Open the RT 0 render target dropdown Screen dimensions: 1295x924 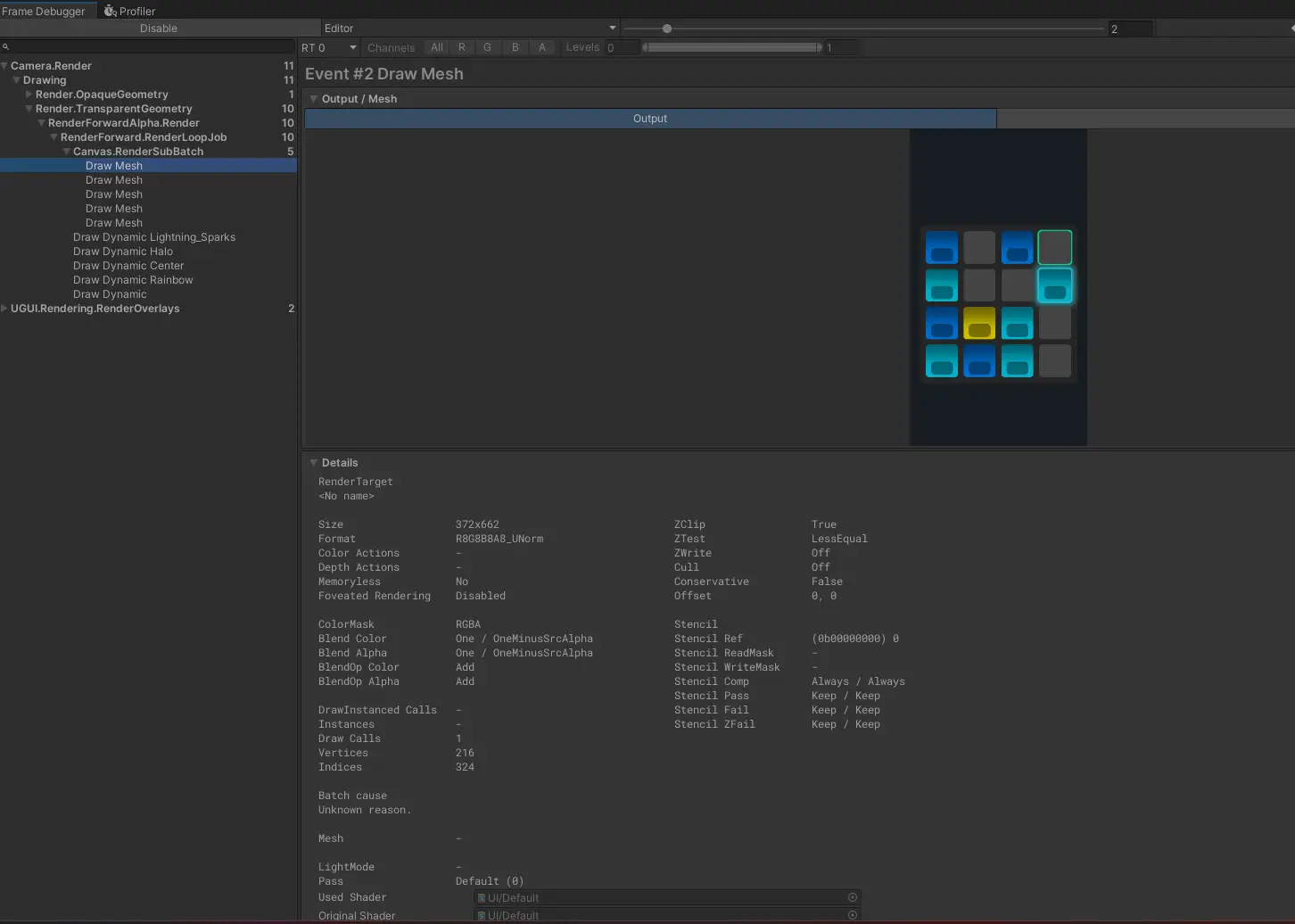point(328,47)
